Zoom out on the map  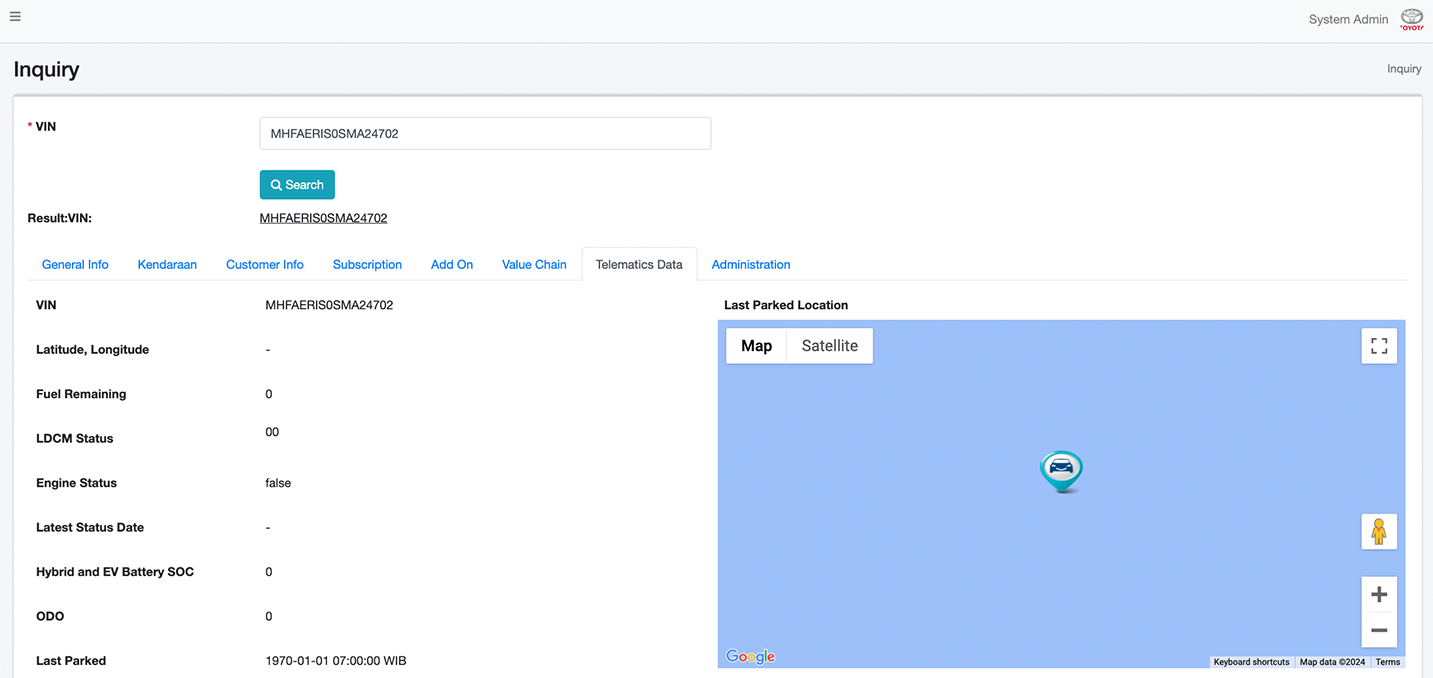(x=1379, y=630)
